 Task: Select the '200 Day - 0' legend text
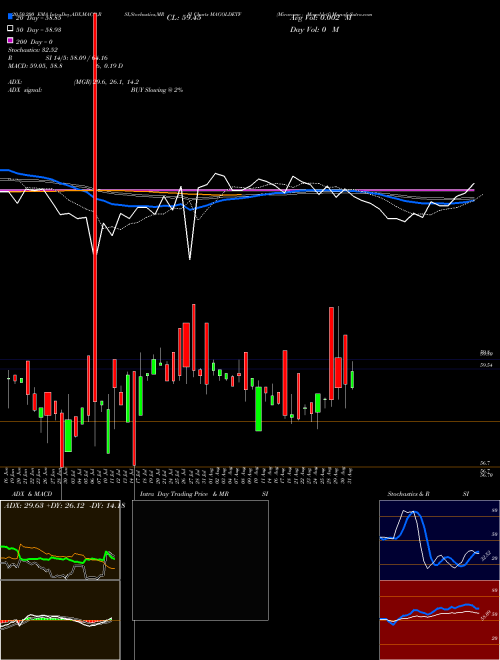(34, 42)
